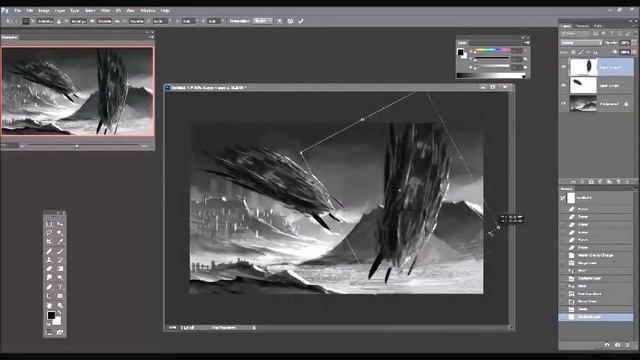The image size is (640, 360).
Task: Select the Gradient tool
Action: 60,269
